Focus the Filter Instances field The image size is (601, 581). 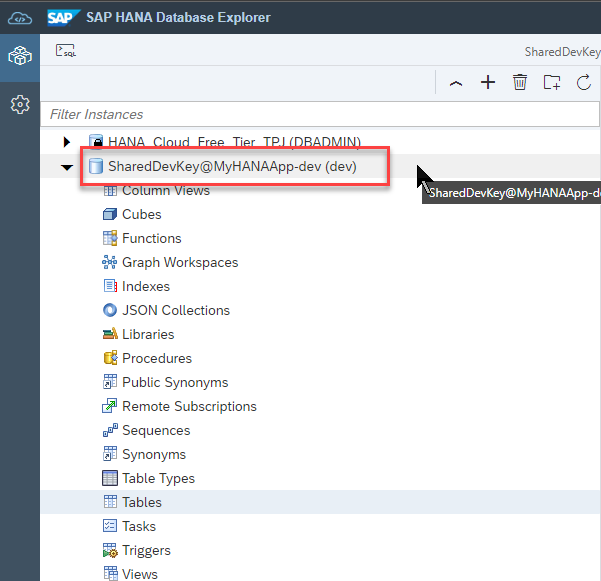320,114
